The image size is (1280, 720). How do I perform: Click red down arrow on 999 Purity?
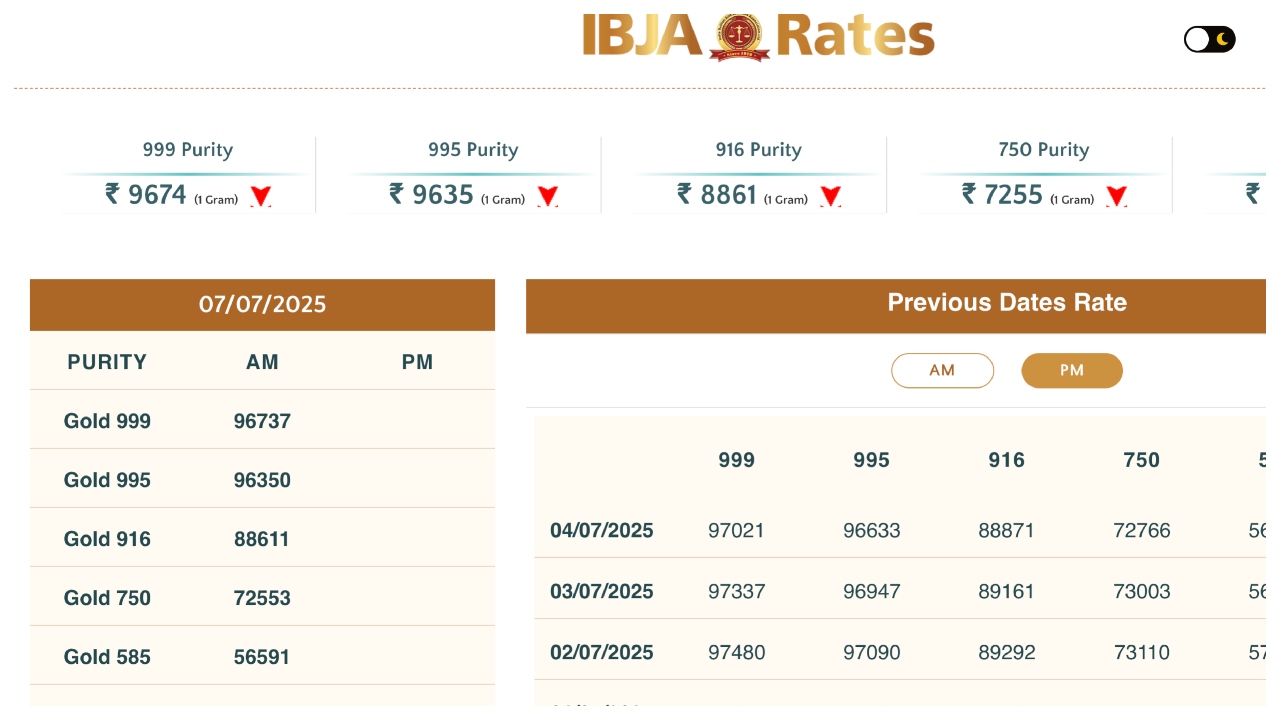point(261,196)
